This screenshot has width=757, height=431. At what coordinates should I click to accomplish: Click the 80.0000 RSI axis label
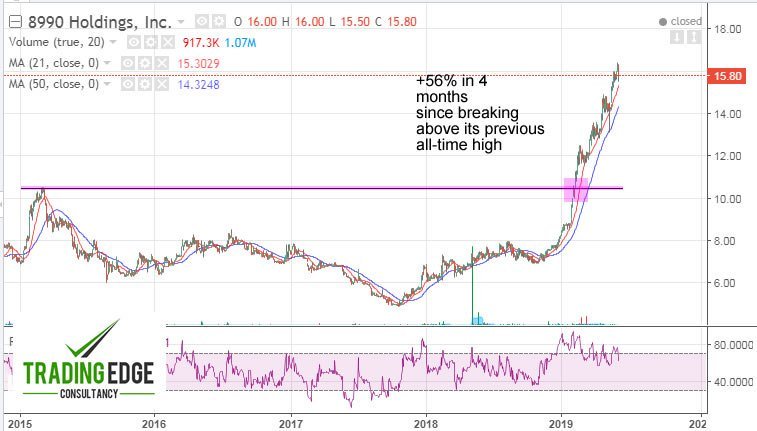(734, 345)
